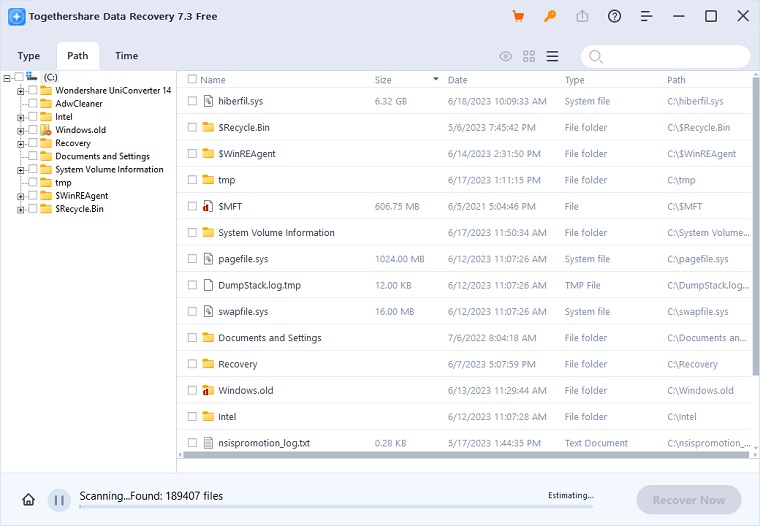Check the Documents and Settings list checkbox
Viewport: 760px width, 526px height.
(x=192, y=337)
